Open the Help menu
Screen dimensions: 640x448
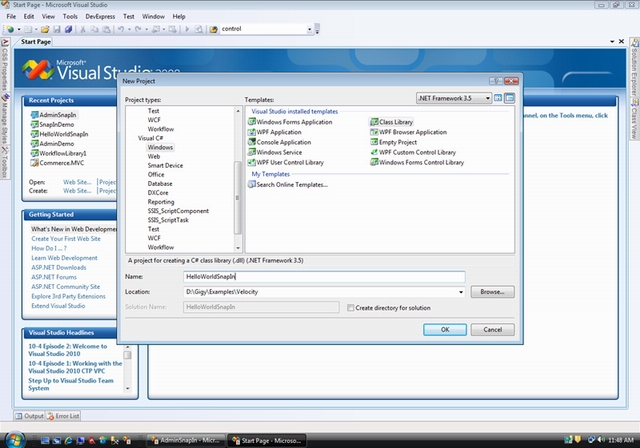click(x=179, y=16)
